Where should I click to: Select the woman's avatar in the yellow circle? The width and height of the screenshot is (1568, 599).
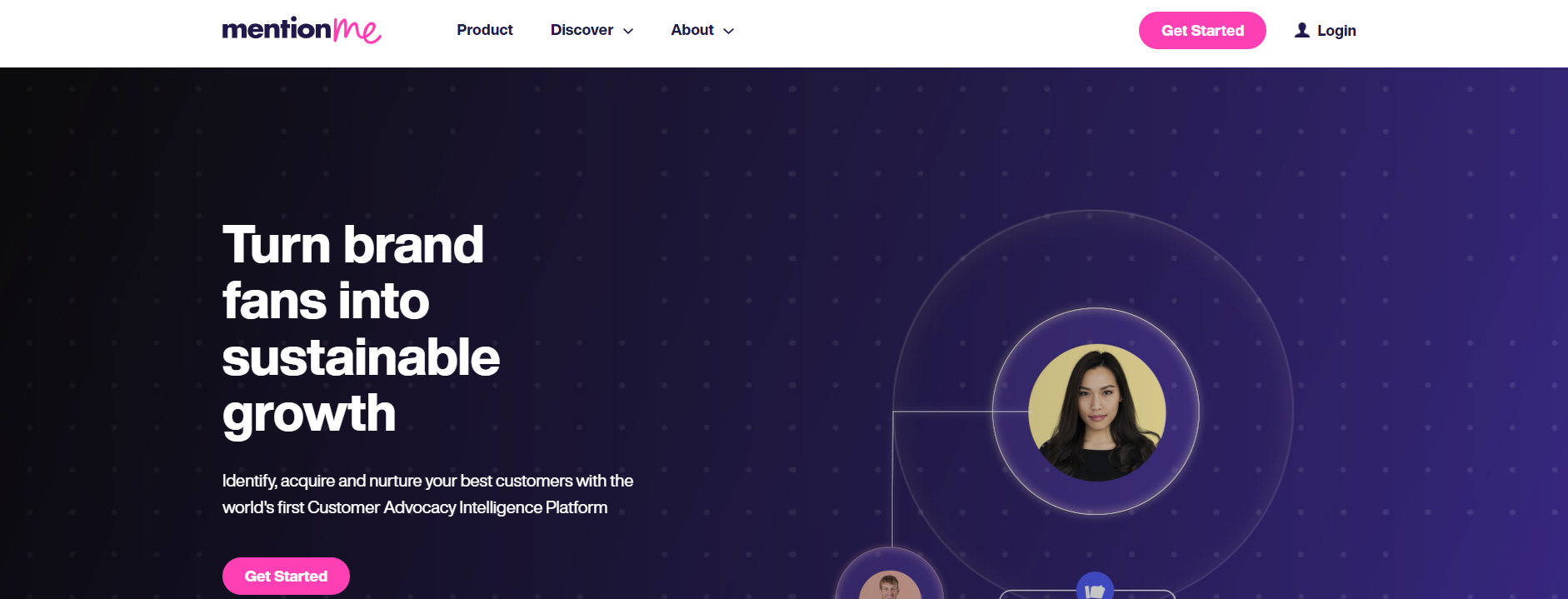coord(1096,412)
